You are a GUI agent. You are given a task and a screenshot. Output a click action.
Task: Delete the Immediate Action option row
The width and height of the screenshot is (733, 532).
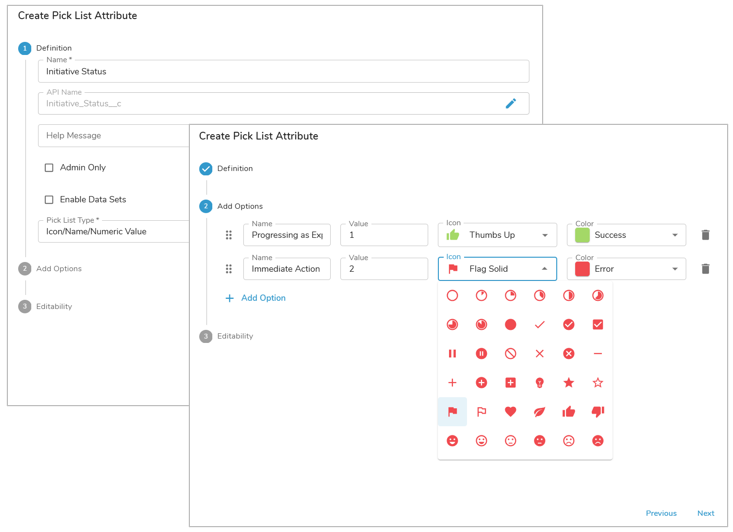pos(705,269)
